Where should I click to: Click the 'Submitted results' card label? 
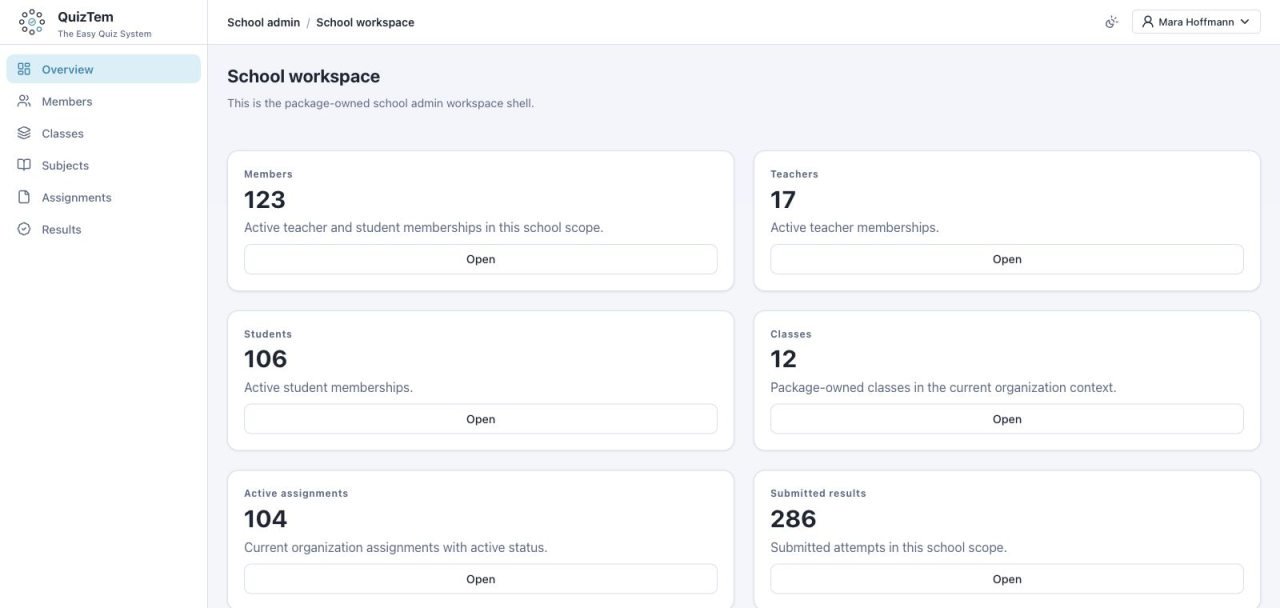point(818,493)
